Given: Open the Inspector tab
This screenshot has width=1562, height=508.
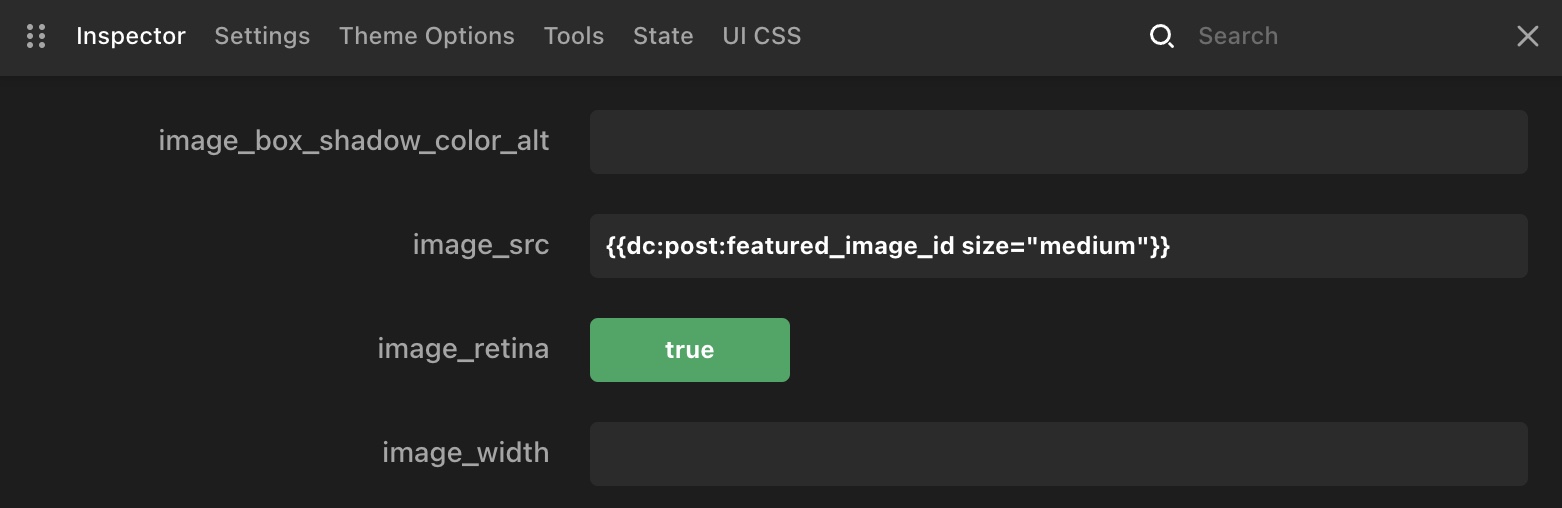Looking at the screenshot, I should (x=131, y=36).
